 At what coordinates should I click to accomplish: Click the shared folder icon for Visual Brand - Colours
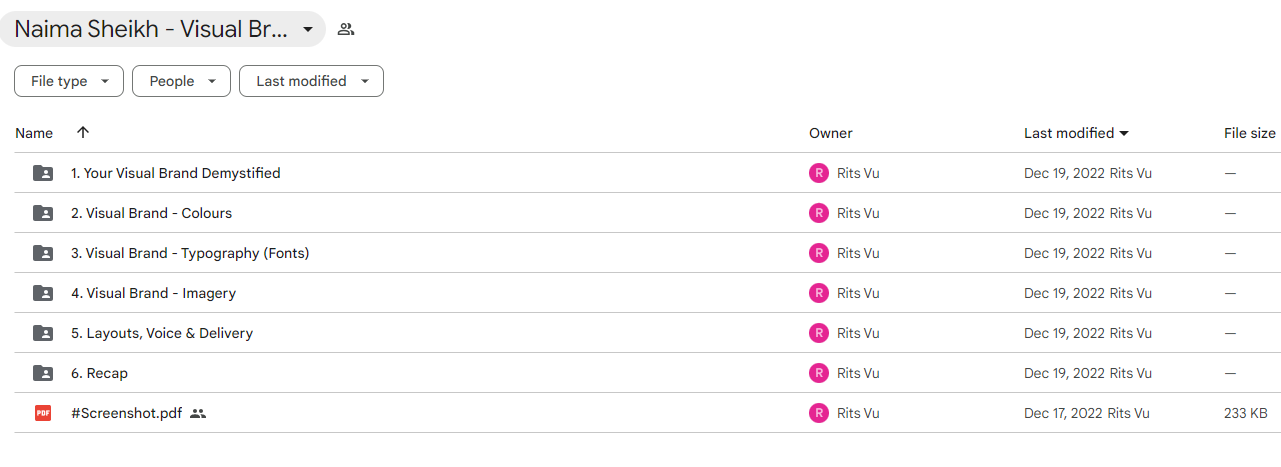(x=43, y=213)
